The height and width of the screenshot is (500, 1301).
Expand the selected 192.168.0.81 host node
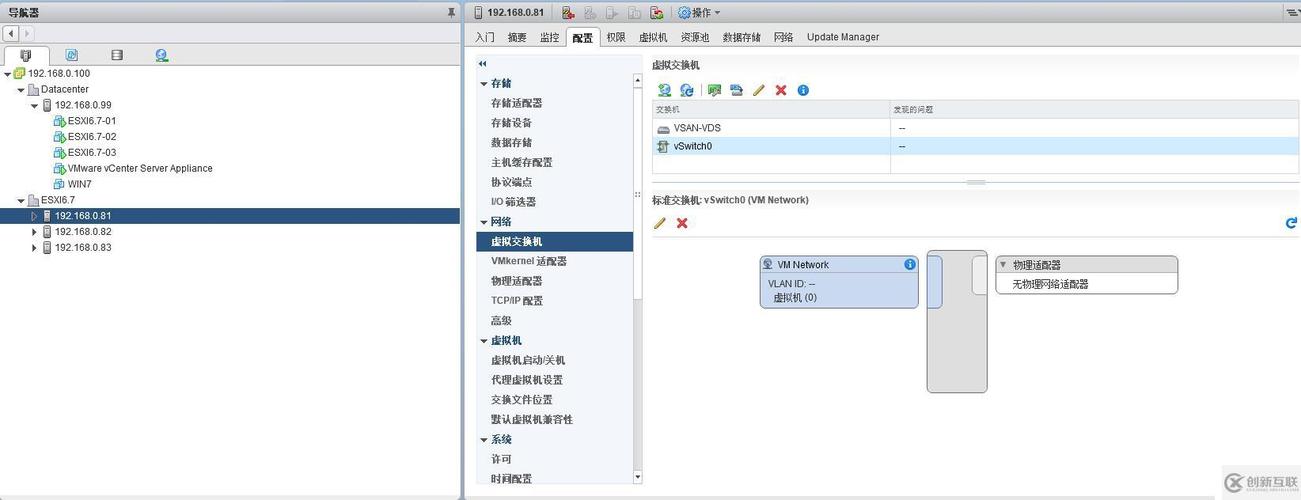point(34,216)
